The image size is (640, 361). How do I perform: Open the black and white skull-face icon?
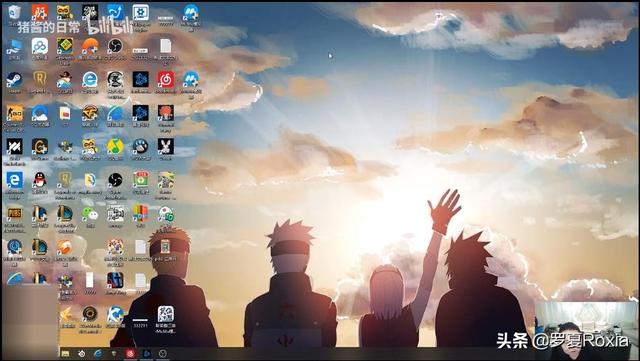[115, 79]
